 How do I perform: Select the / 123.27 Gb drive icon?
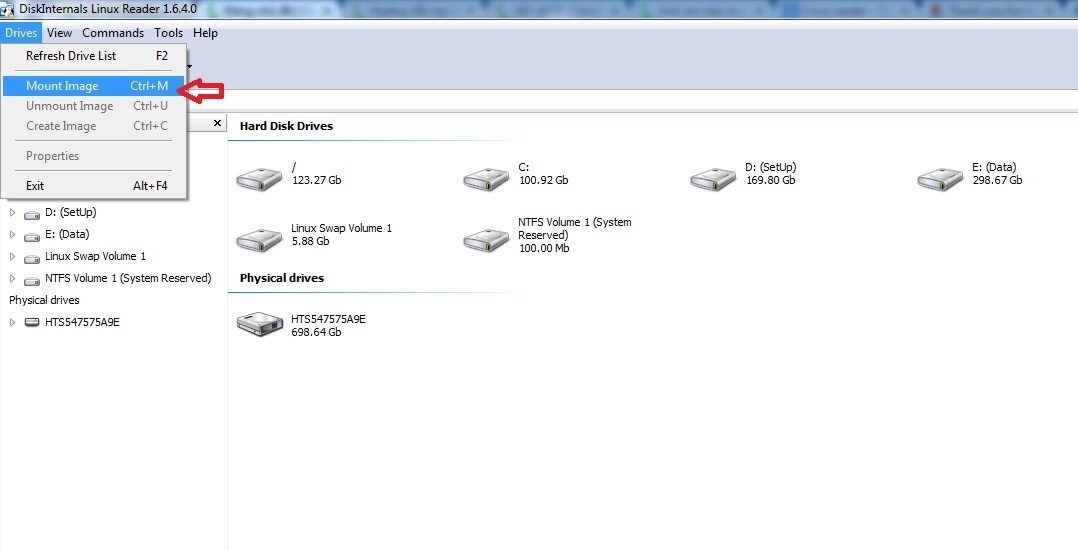(x=259, y=179)
